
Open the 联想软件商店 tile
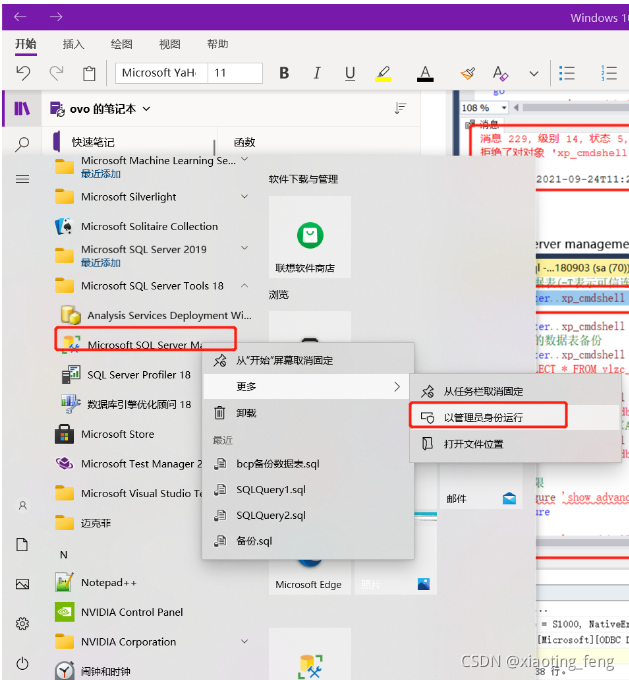pos(310,237)
